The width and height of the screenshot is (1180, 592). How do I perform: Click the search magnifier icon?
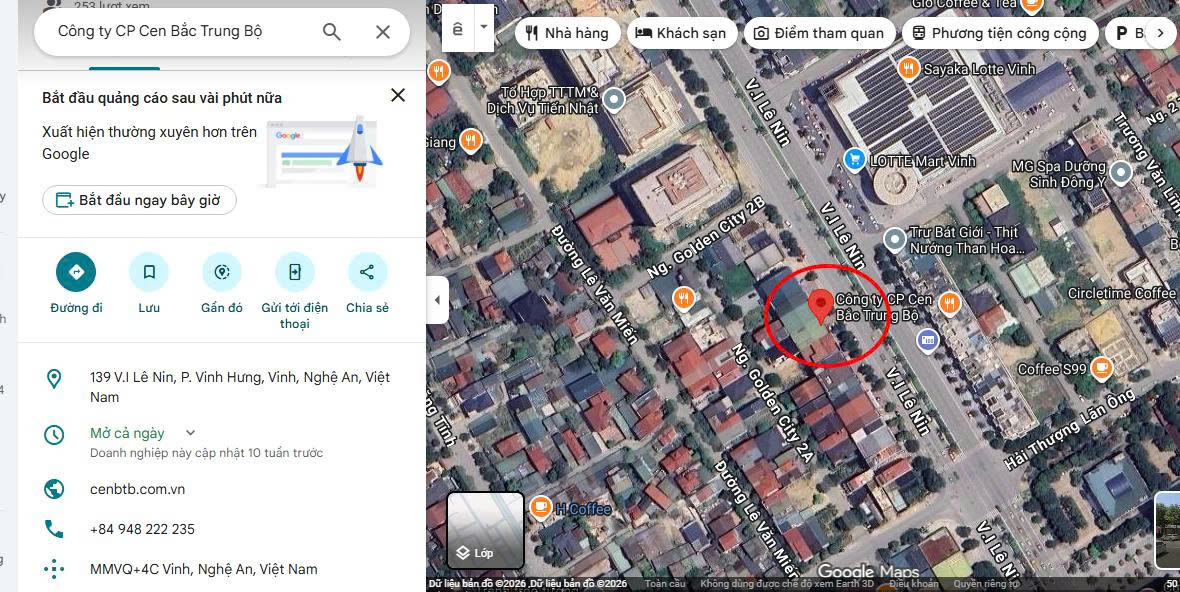pos(332,32)
